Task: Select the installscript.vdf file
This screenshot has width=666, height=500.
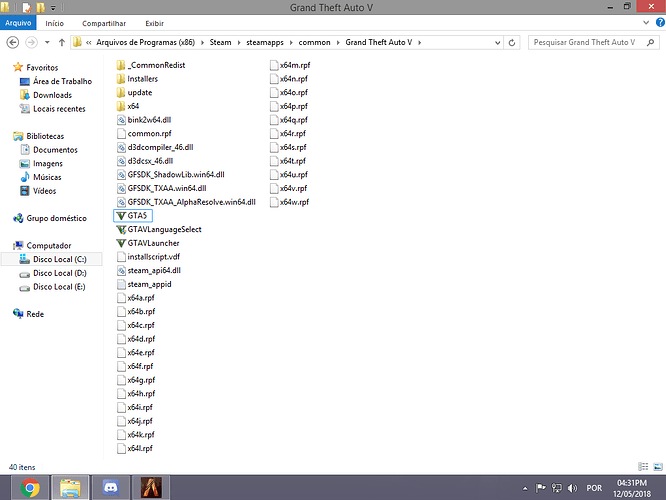Action: [x=148, y=257]
